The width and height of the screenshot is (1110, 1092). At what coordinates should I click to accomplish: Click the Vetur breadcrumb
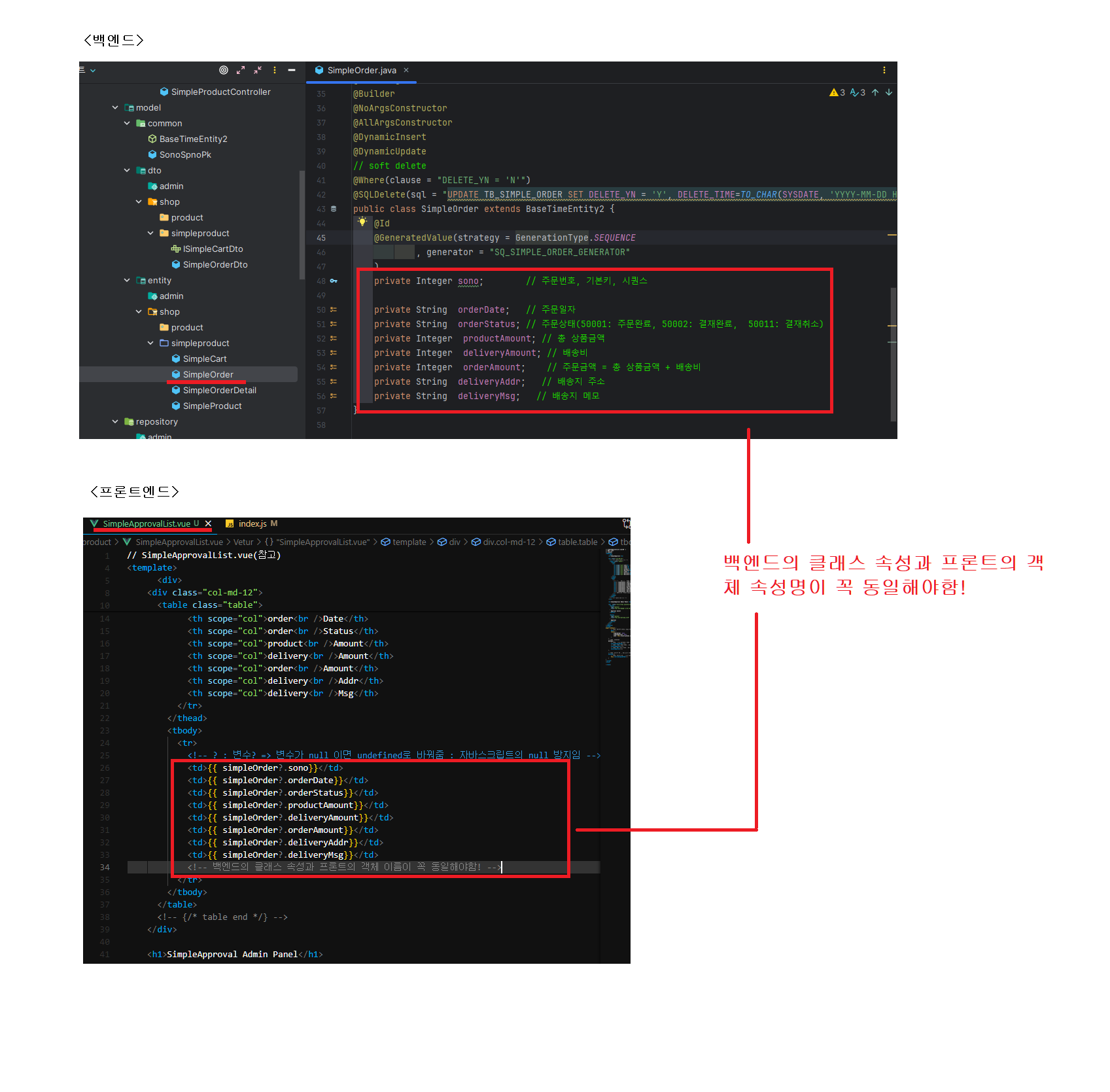click(x=243, y=542)
